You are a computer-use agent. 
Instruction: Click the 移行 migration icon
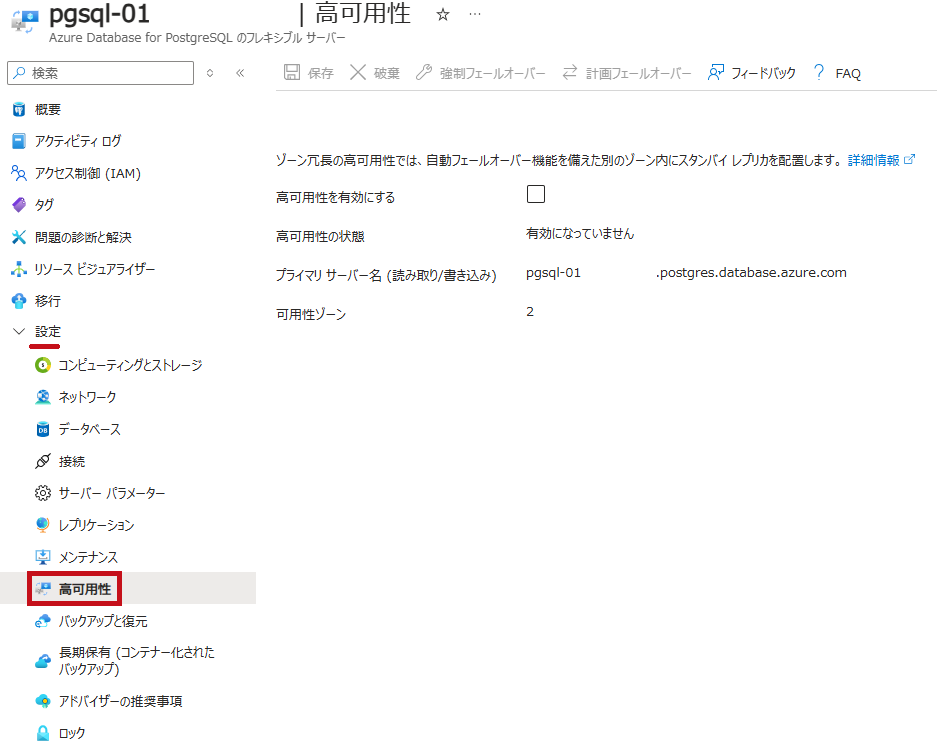click(19, 301)
